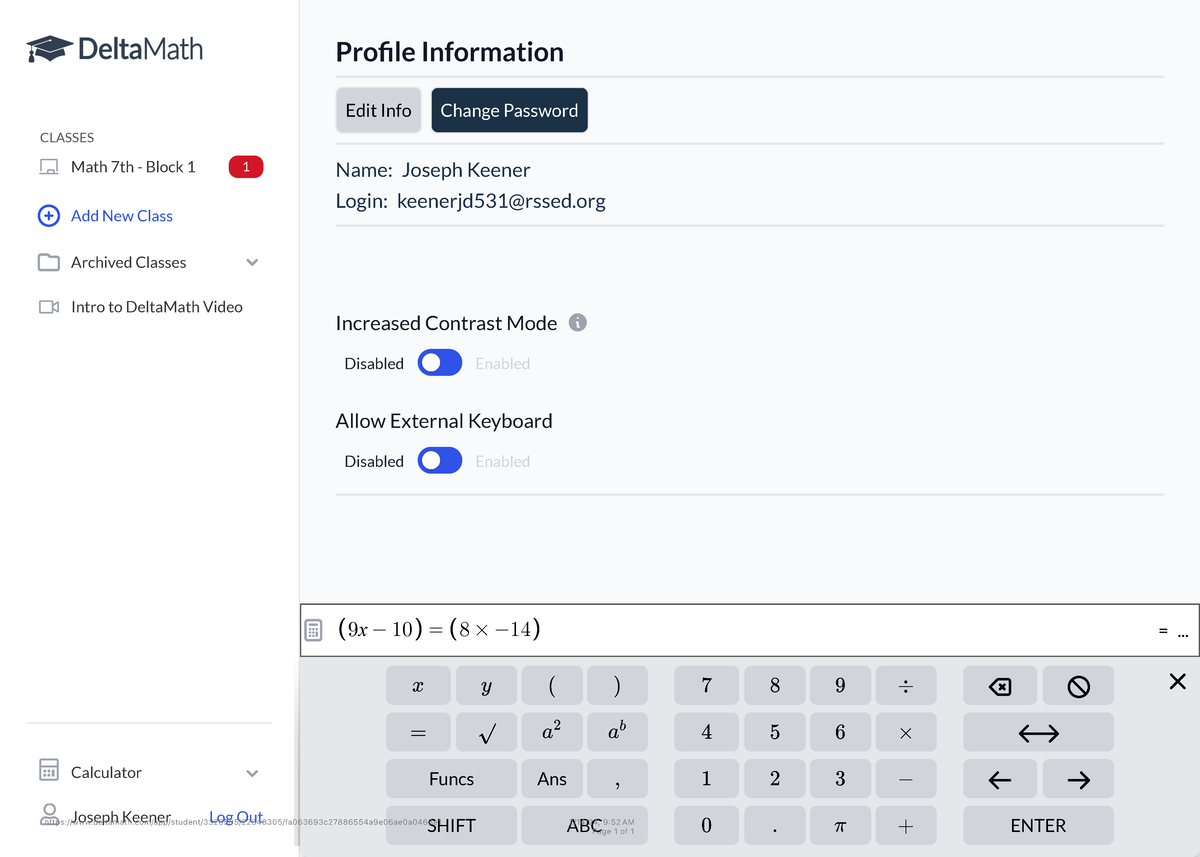Click the Change Password button
The image size is (1200, 857).
(x=509, y=110)
